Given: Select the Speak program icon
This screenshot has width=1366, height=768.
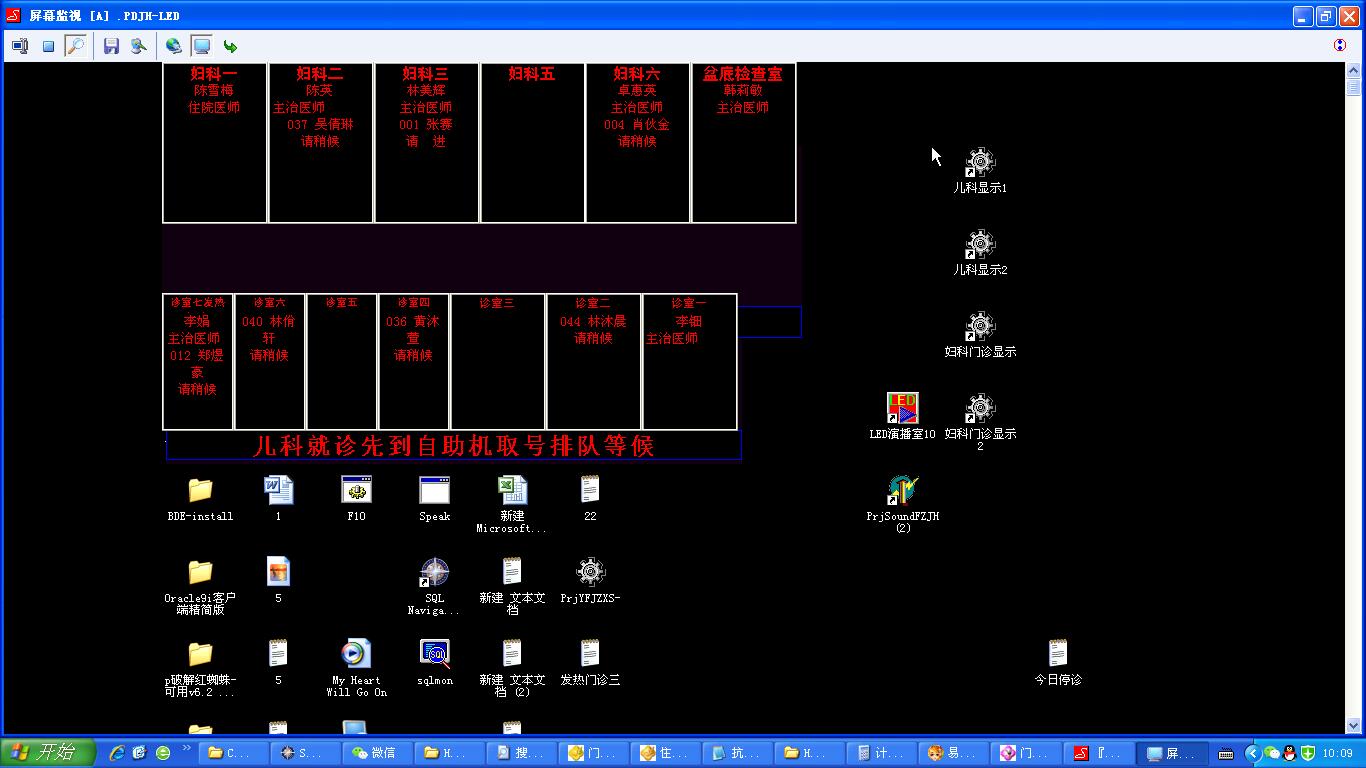Looking at the screenshot, I should [434, 498].
